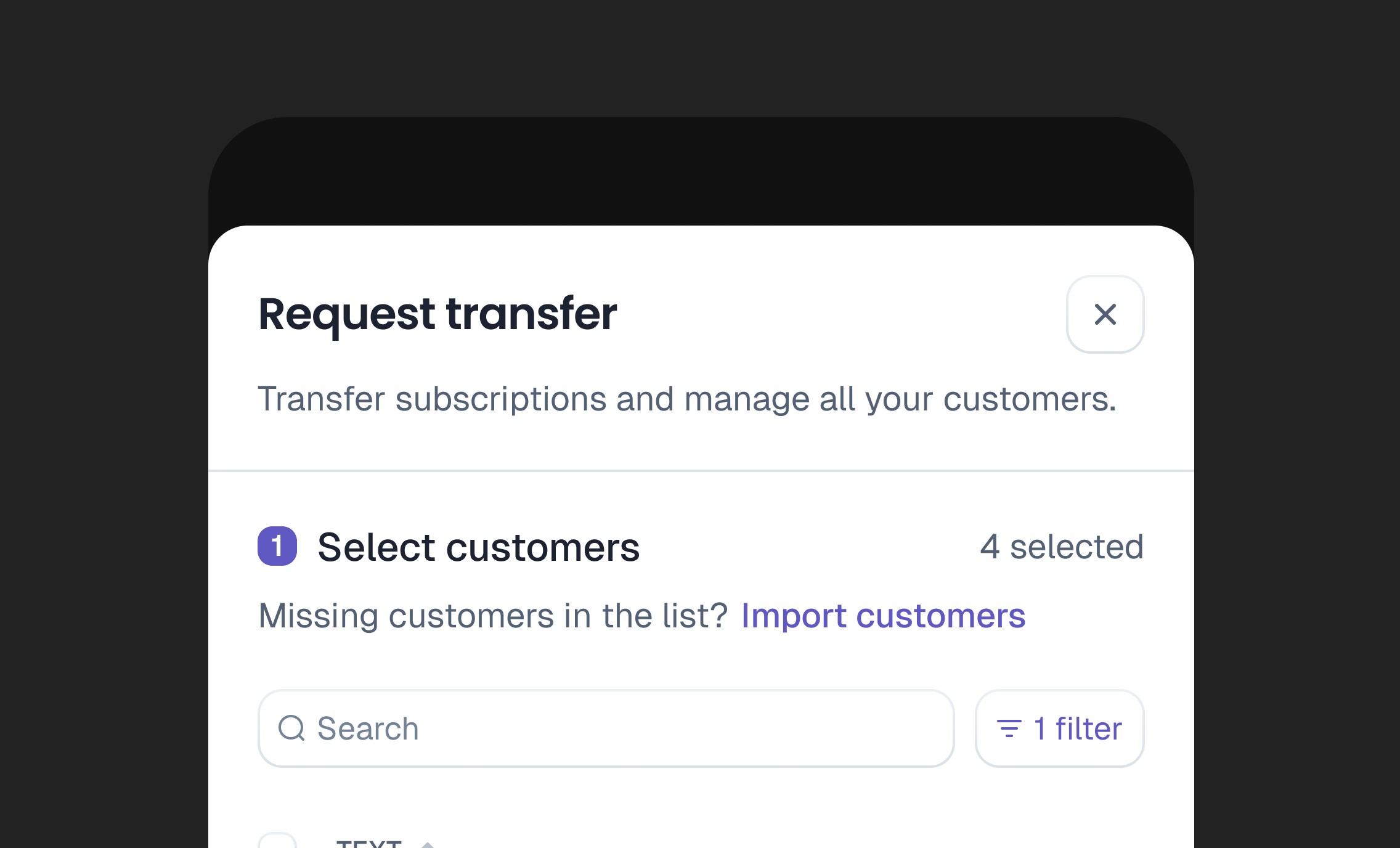The height and width of the screenshot is (848, 1400).
Task: Click the purple step 1 badge
Action: pyautogui.click(x=276, y=546)
